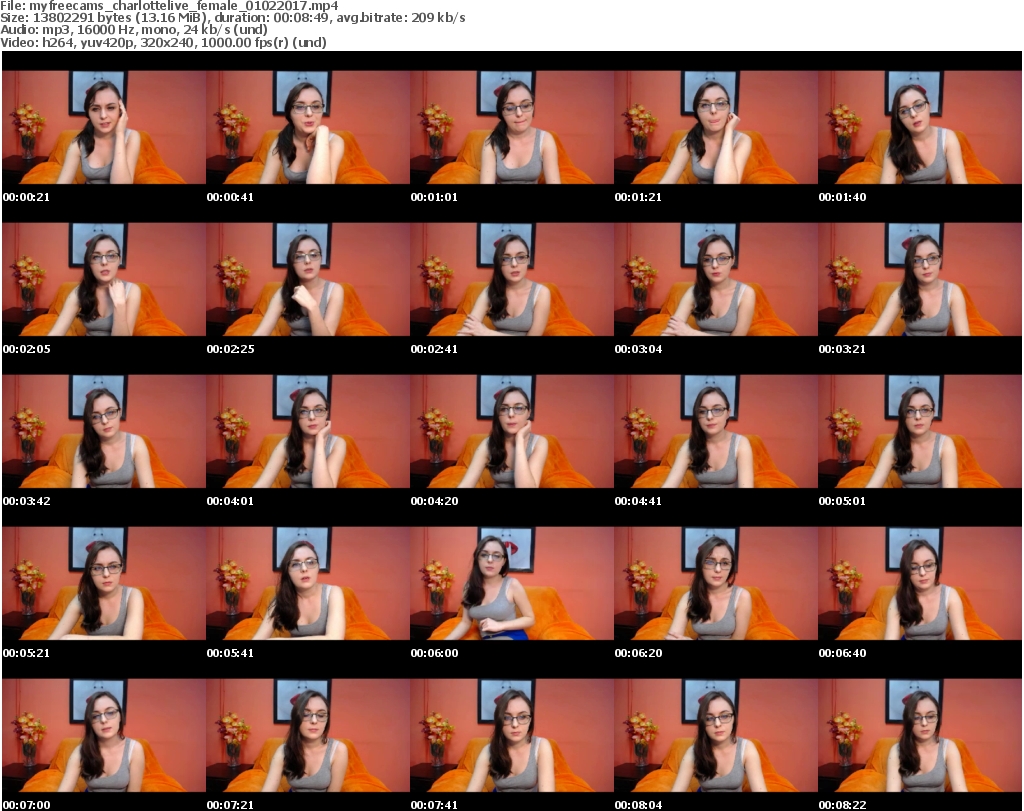Click the timestamp label 00:01:01
This screenshot has height=811, width=1024.
click(x=434, y=197)
